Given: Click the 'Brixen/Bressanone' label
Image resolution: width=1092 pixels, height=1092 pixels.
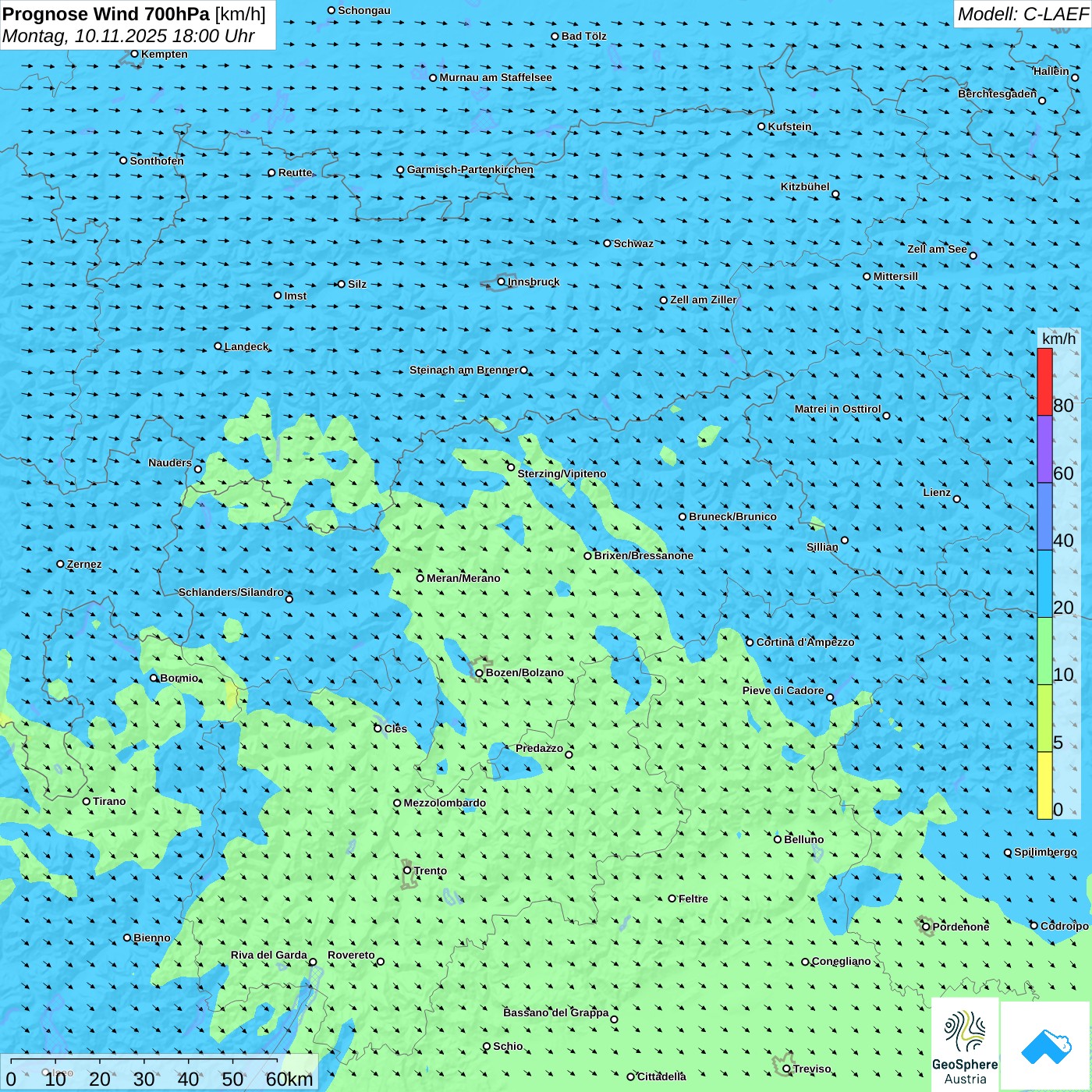Looking at the screenshot, I should click(x=643, y=555).
